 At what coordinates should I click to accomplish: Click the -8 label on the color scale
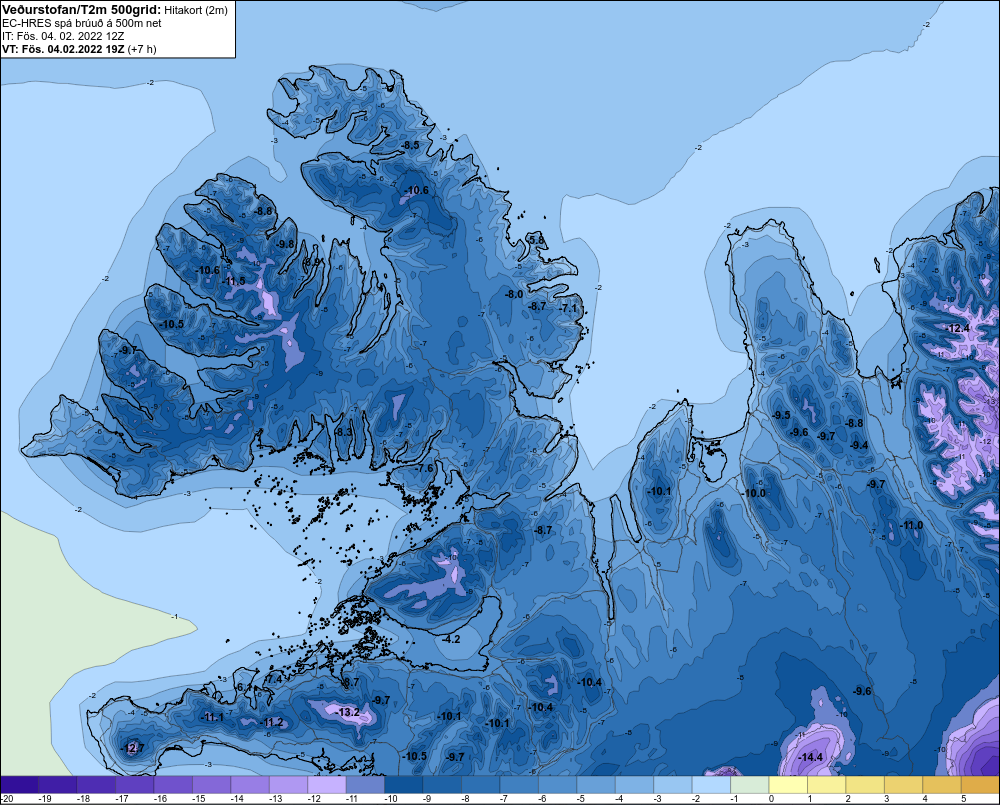tap(466, 799)
